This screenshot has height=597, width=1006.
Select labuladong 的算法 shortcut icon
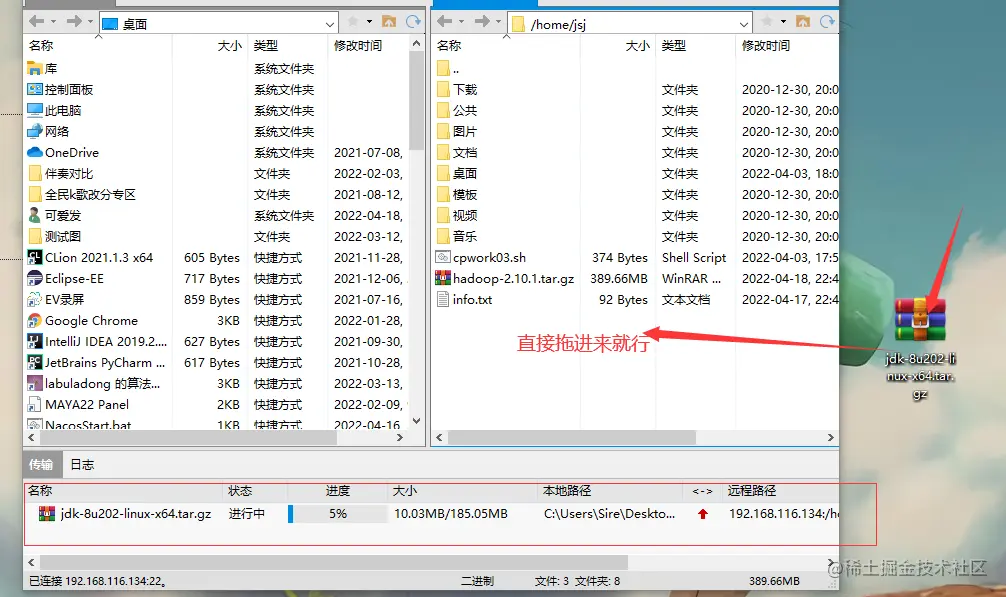(35, 383)
